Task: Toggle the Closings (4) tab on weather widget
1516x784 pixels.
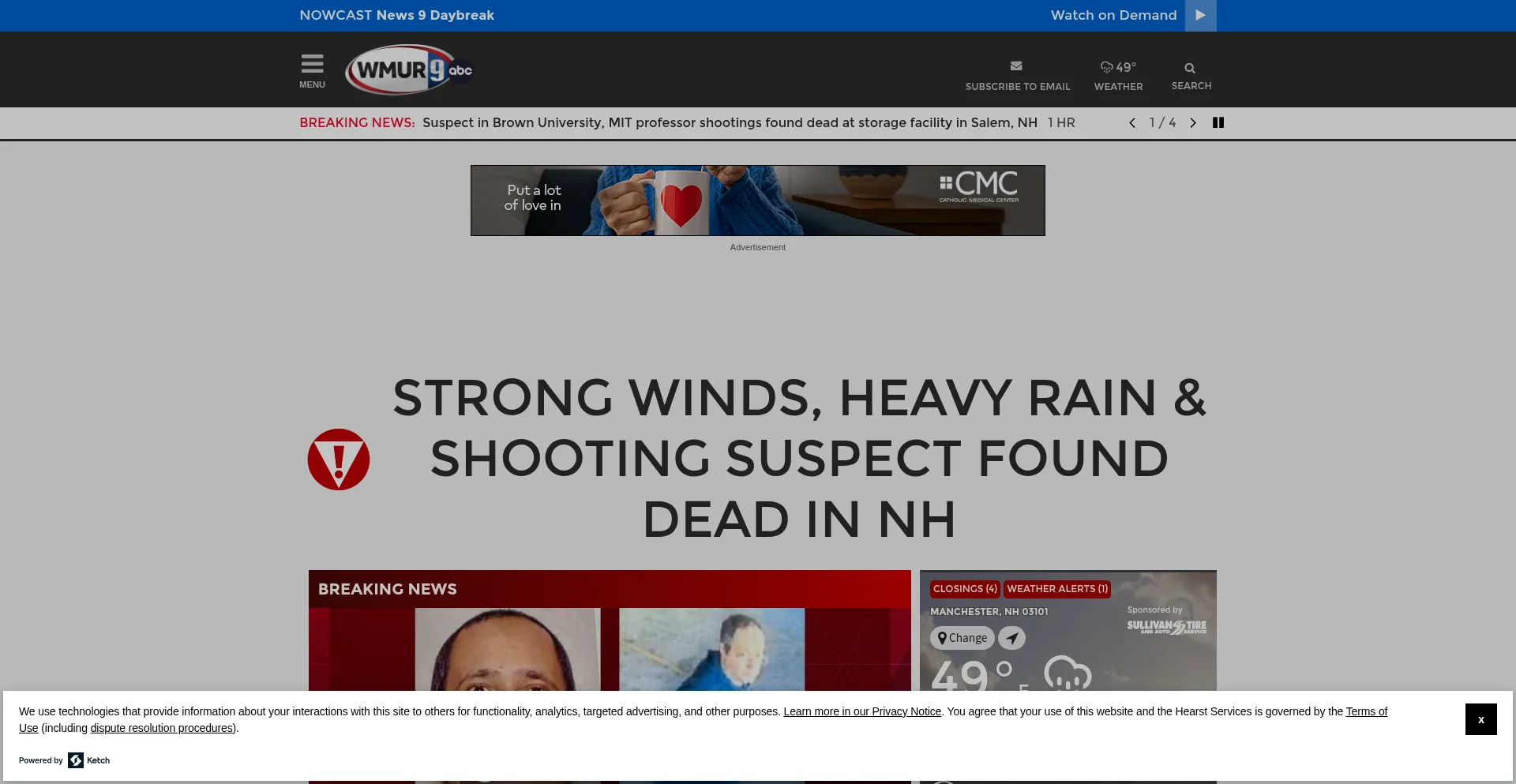Action: [965, 588]
